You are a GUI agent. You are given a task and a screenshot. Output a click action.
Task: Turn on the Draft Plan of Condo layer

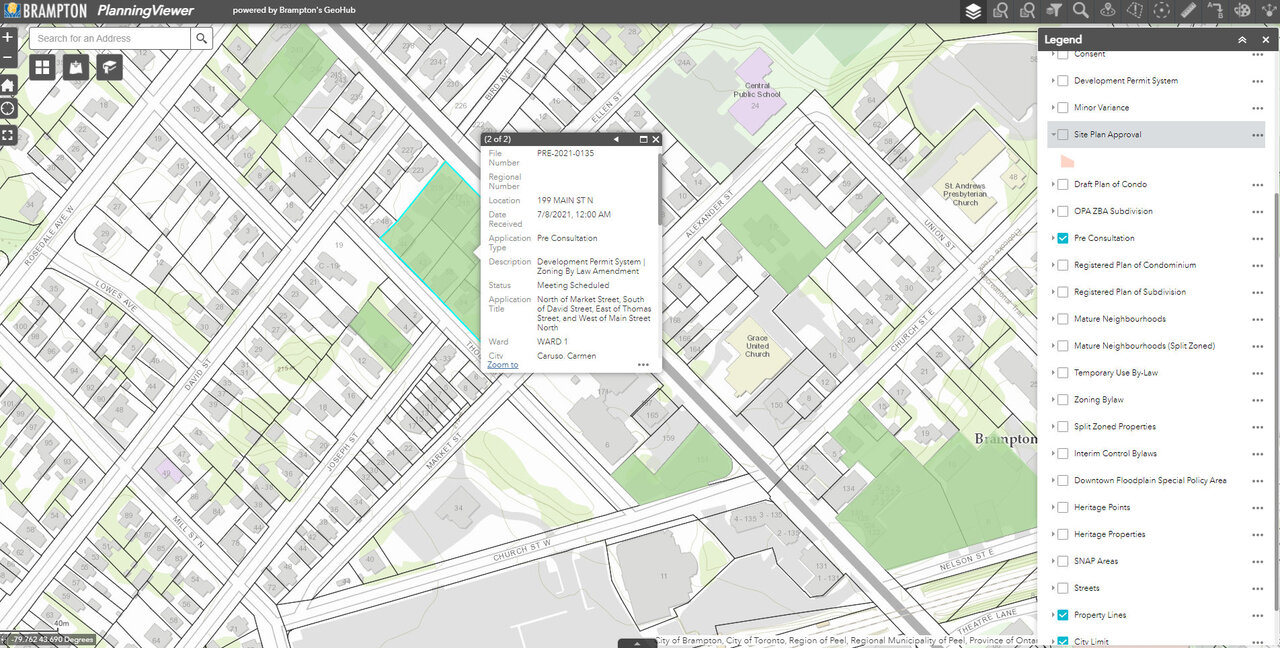1063,185
